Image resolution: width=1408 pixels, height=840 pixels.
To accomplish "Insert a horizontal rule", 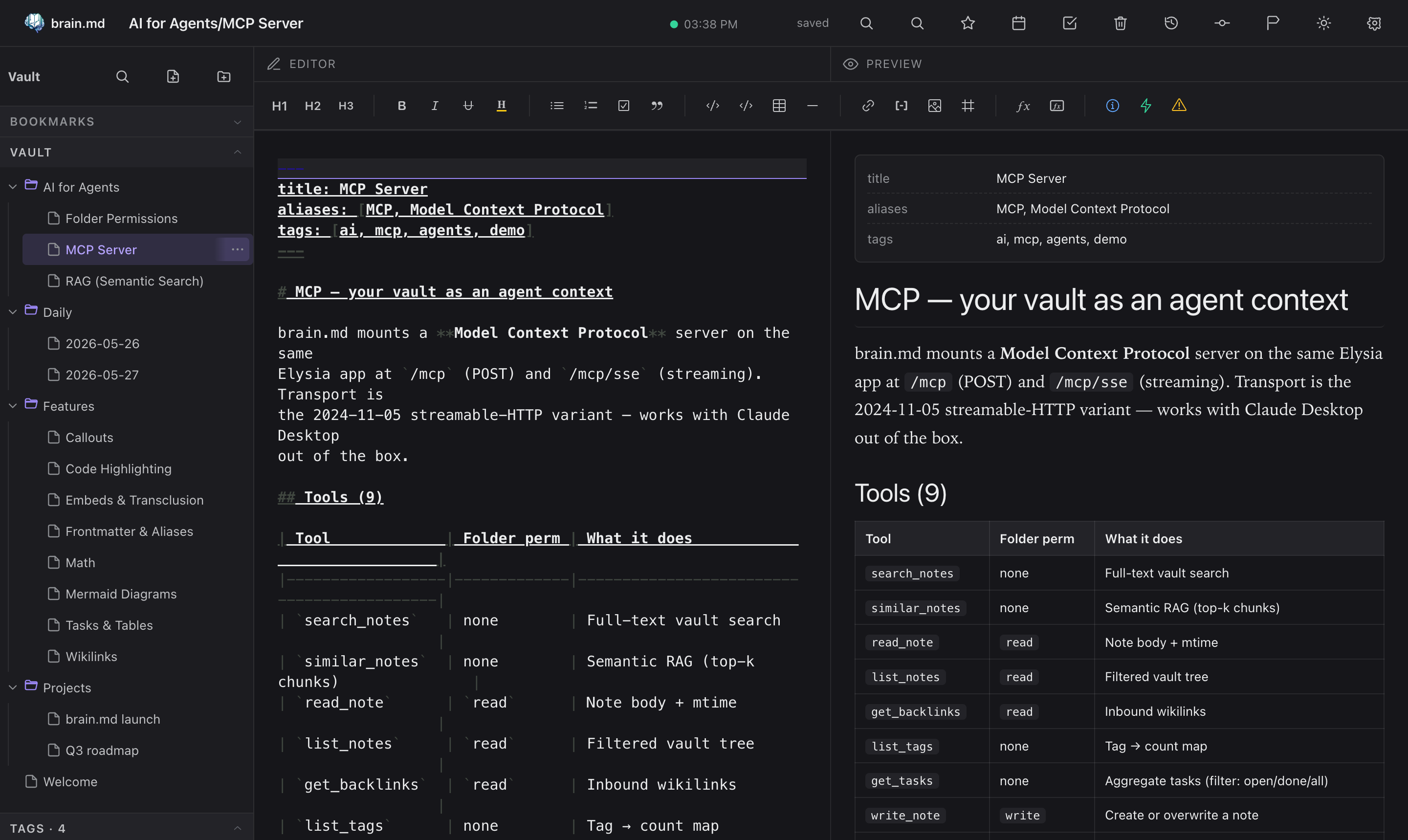I will (812, 106).
